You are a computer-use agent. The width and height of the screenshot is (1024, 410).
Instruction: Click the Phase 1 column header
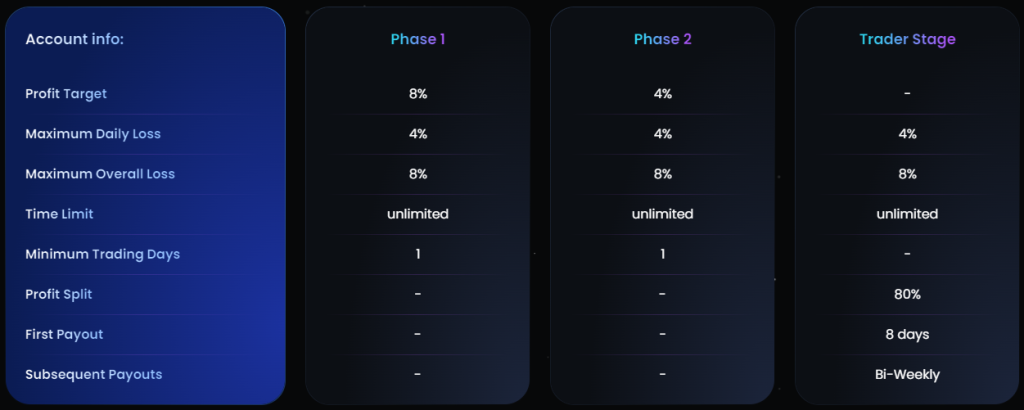pos(417,40)
